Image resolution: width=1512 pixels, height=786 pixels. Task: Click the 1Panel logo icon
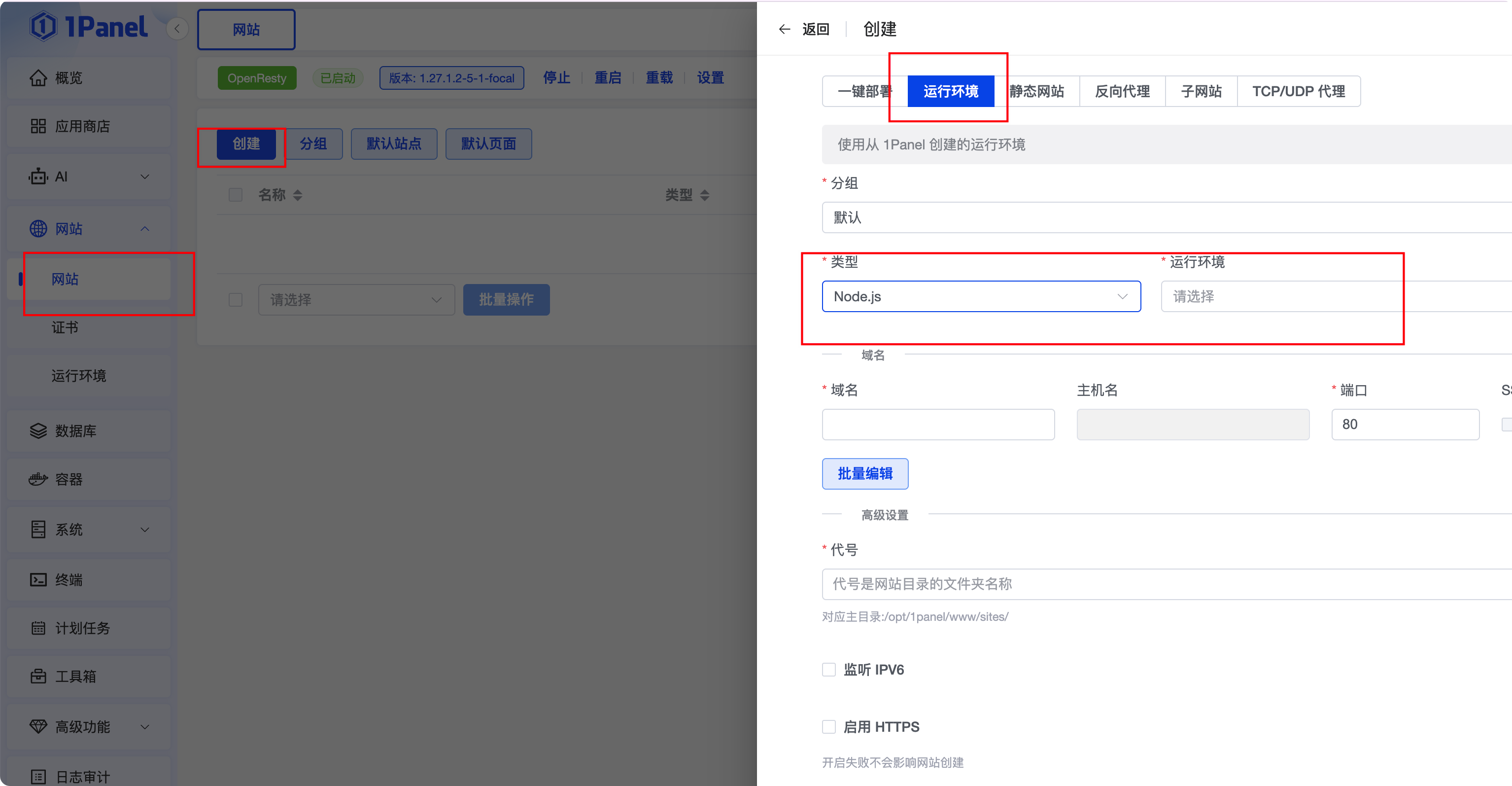click(43, 27)
